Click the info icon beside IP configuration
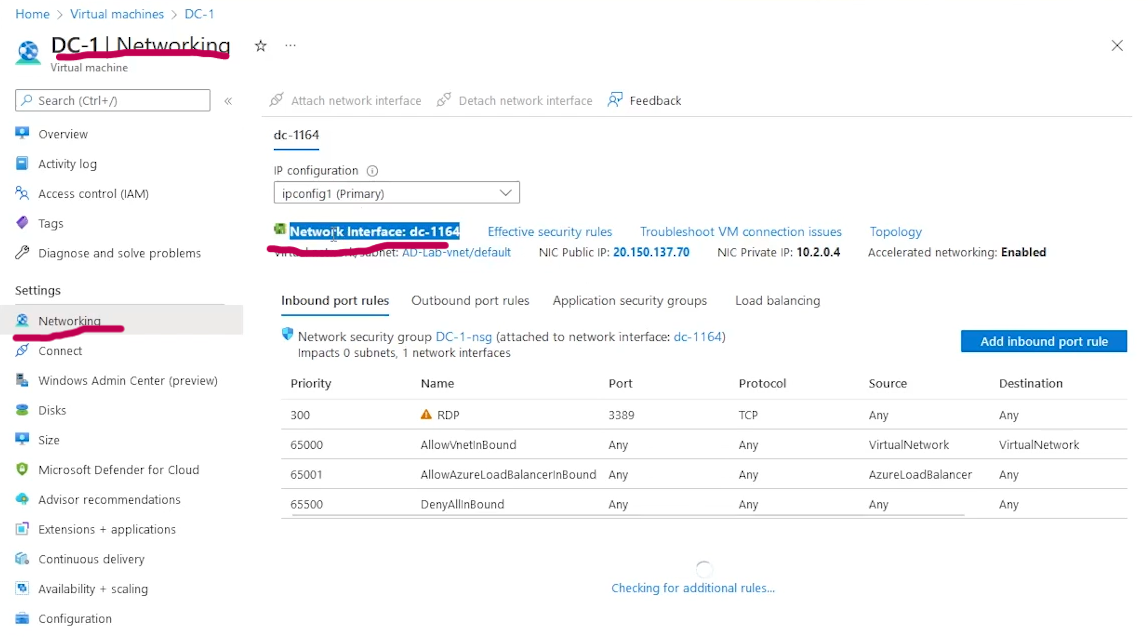This screenshot has width=1148, height=637. 372,171
